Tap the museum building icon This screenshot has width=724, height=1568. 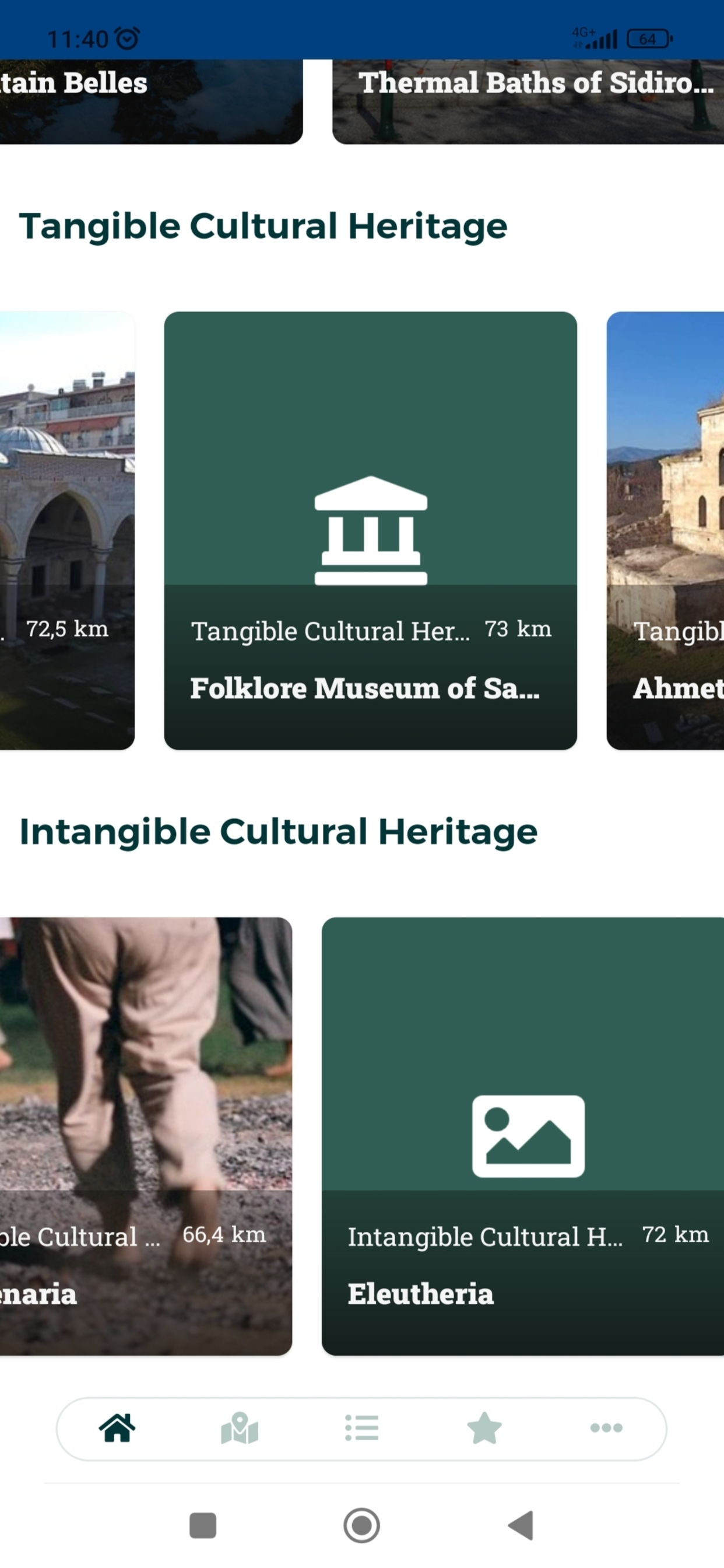point(371,530)
